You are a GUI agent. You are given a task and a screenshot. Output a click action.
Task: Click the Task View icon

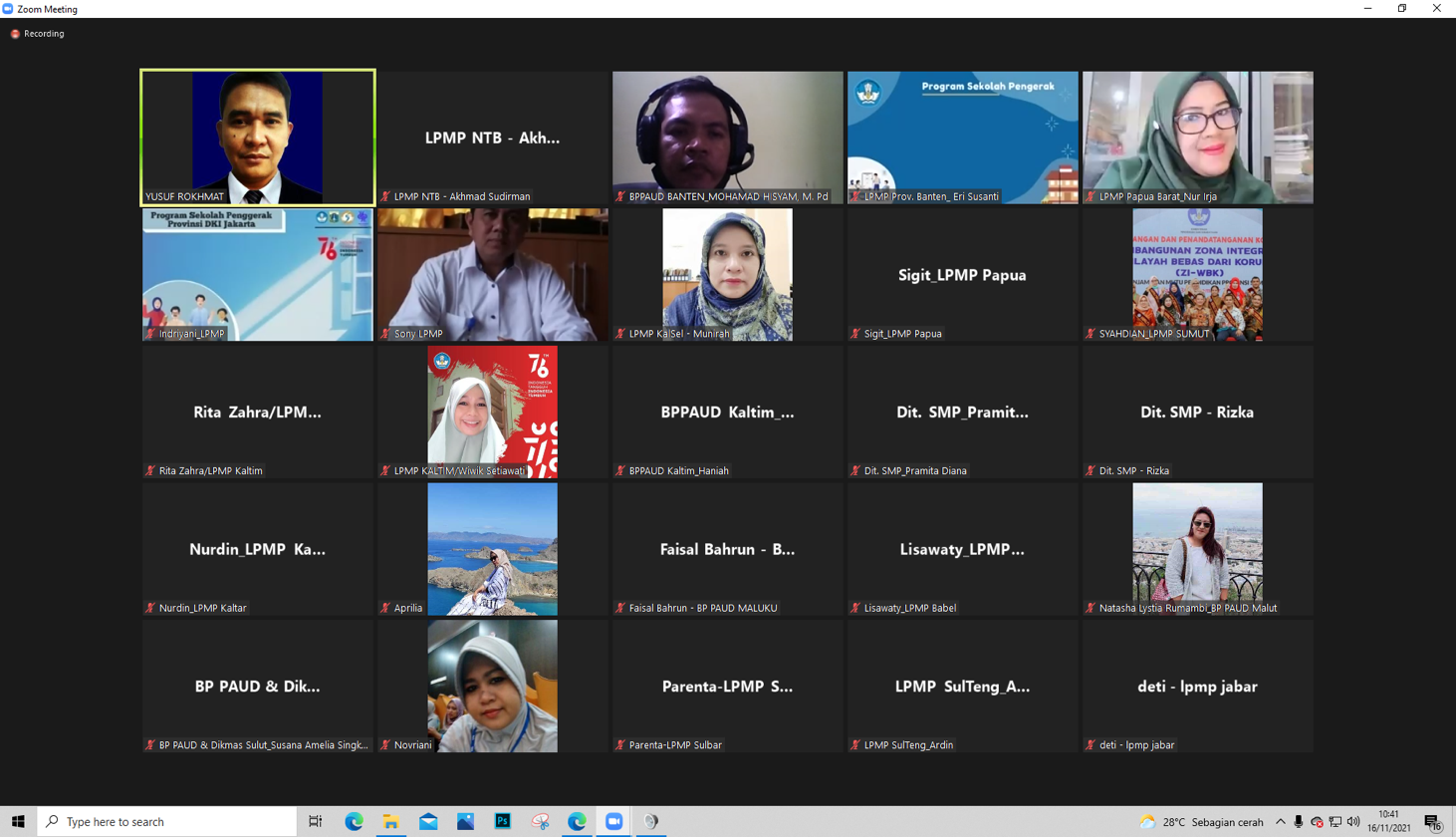(316, 821)
